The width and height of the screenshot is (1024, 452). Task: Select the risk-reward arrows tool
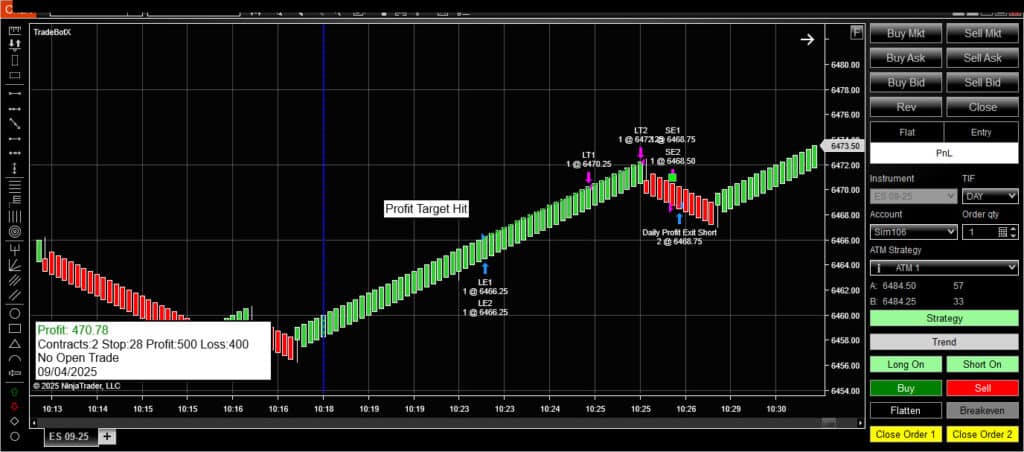tap(15, 44)
